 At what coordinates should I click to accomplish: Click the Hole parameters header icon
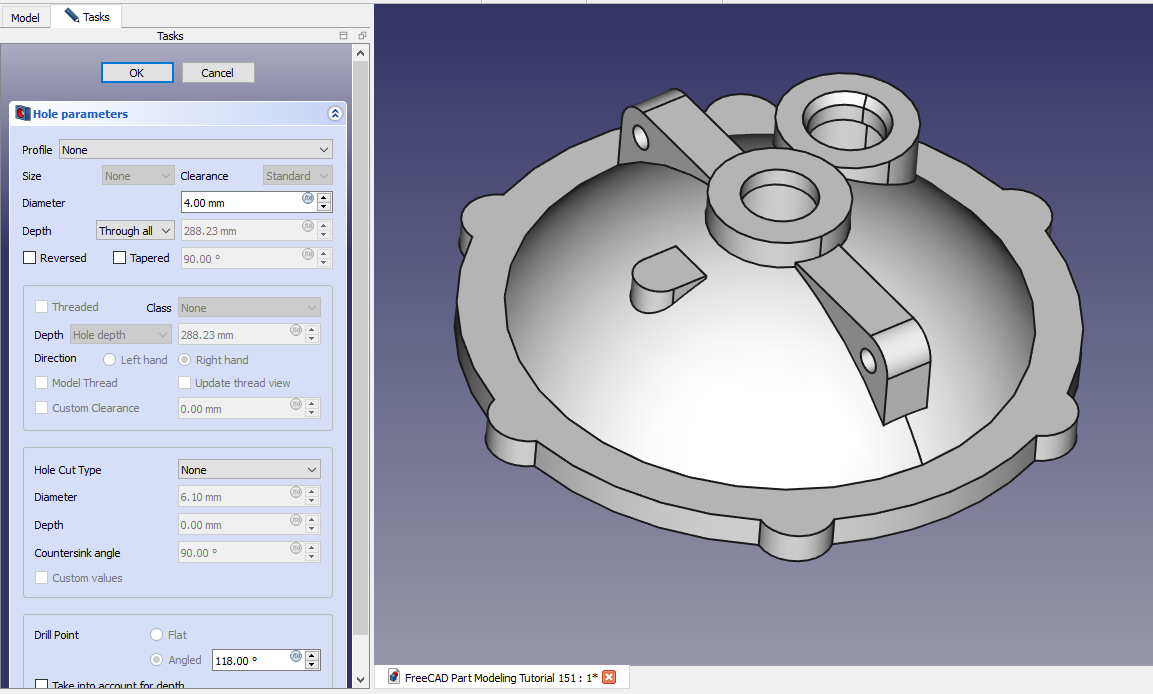point(22,114)
